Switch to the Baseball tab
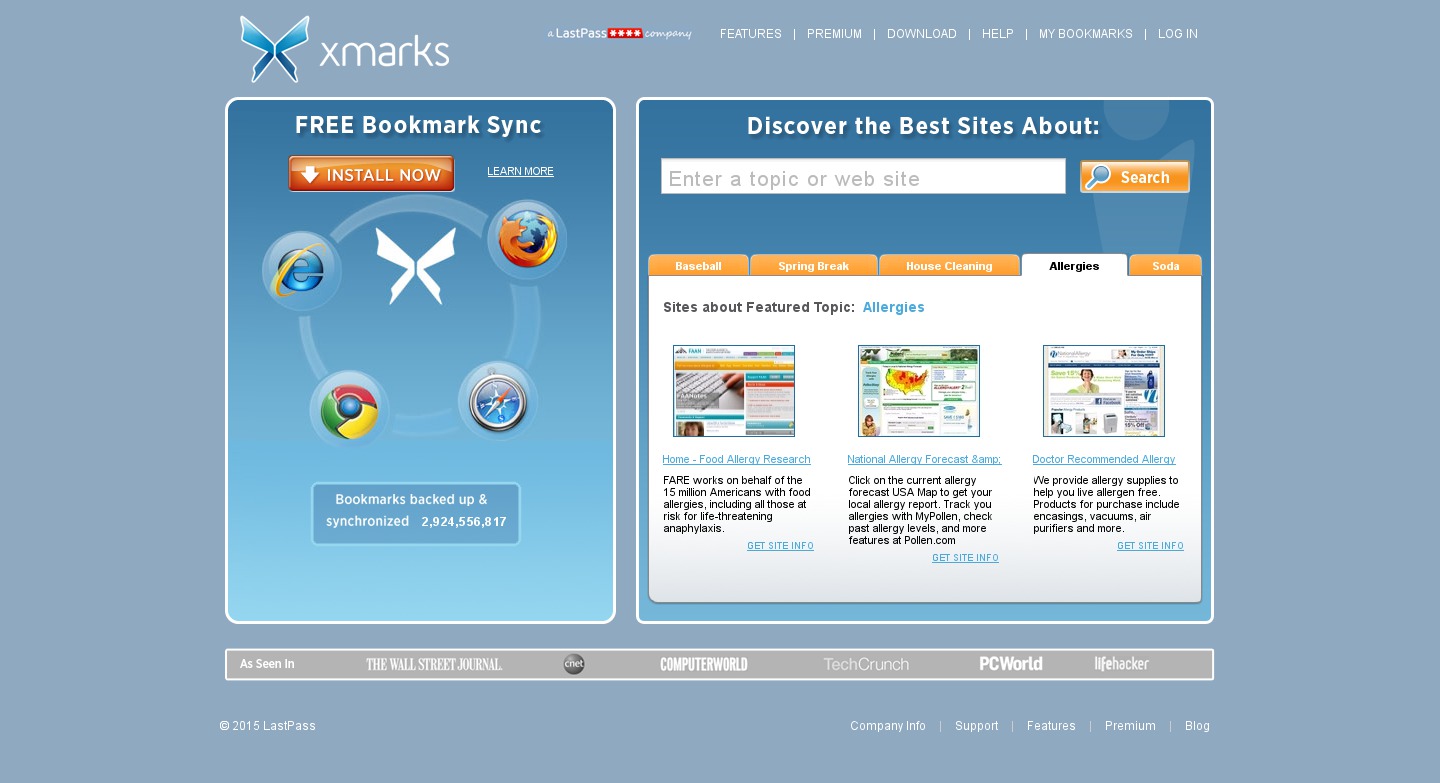The width and height of the screenshot is (1440, 783). 698,266
